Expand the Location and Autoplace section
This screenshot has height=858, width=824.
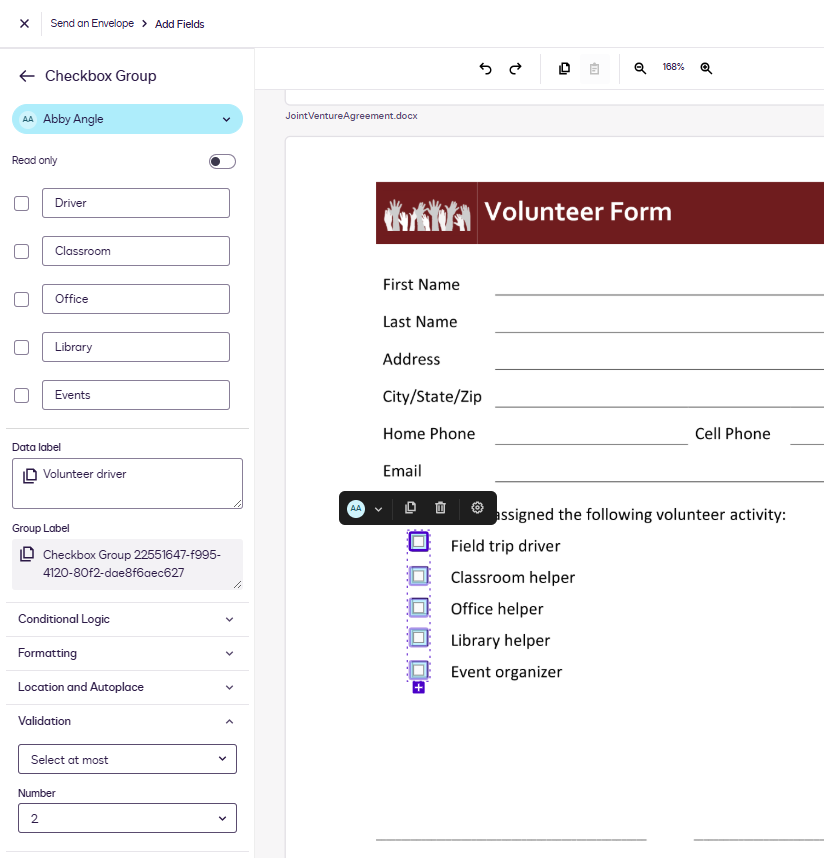pyautogui.click(x=127, y=688)
